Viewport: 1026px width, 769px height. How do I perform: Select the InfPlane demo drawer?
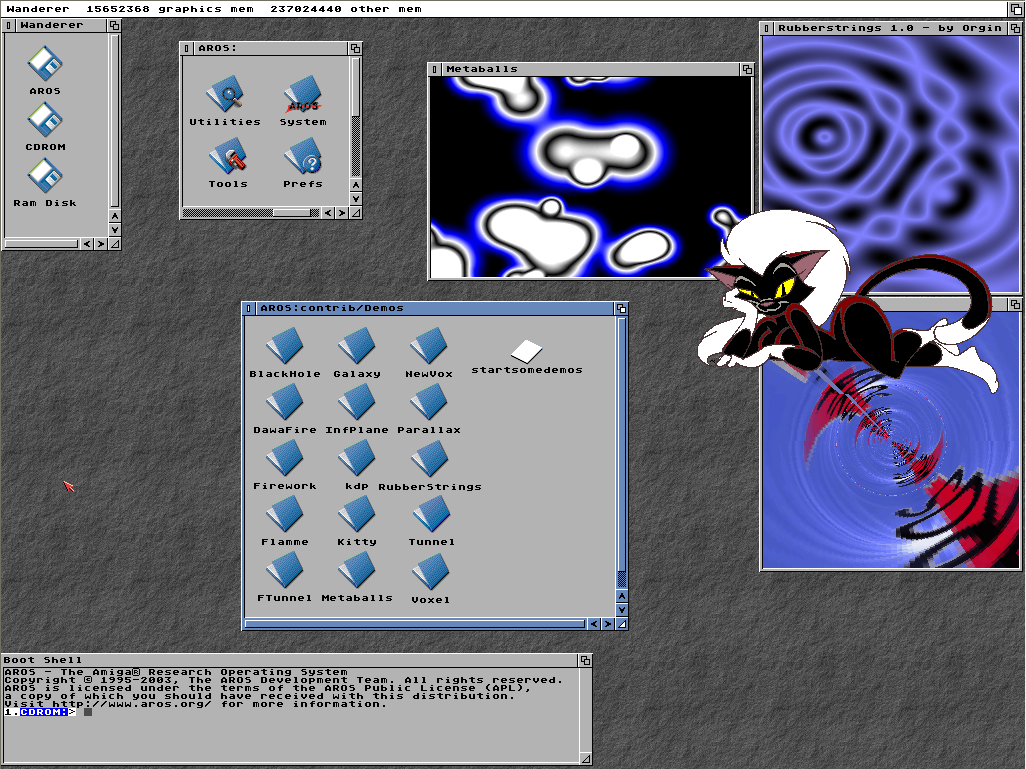coord(357,409)
